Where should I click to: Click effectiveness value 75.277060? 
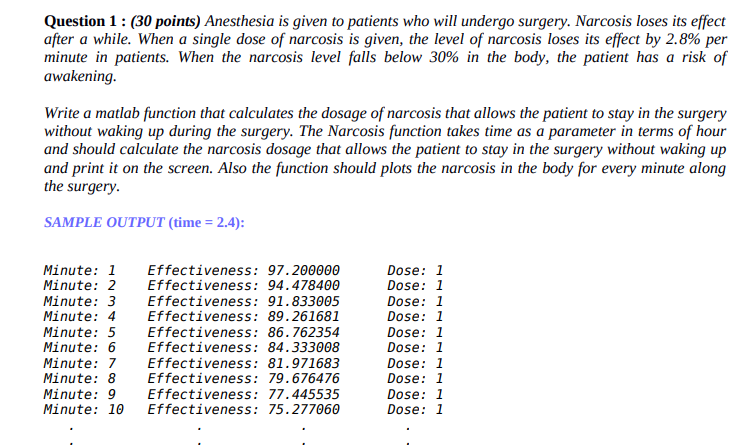(x=303, y=410)
